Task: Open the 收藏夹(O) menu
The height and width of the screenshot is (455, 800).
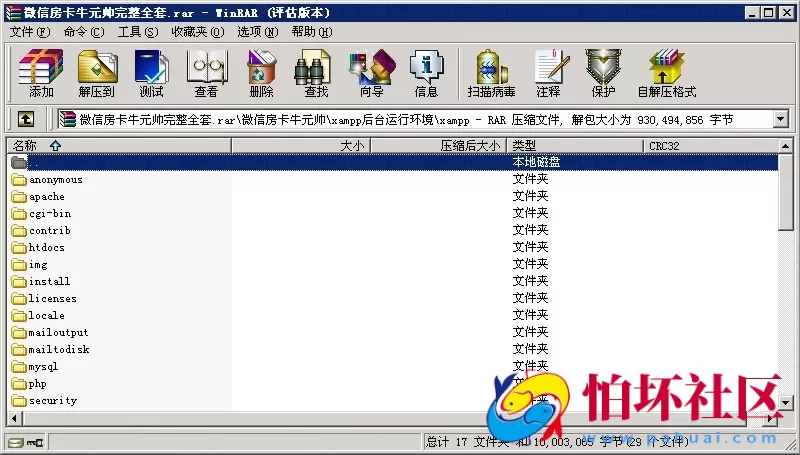Action: tap(197, 32)
